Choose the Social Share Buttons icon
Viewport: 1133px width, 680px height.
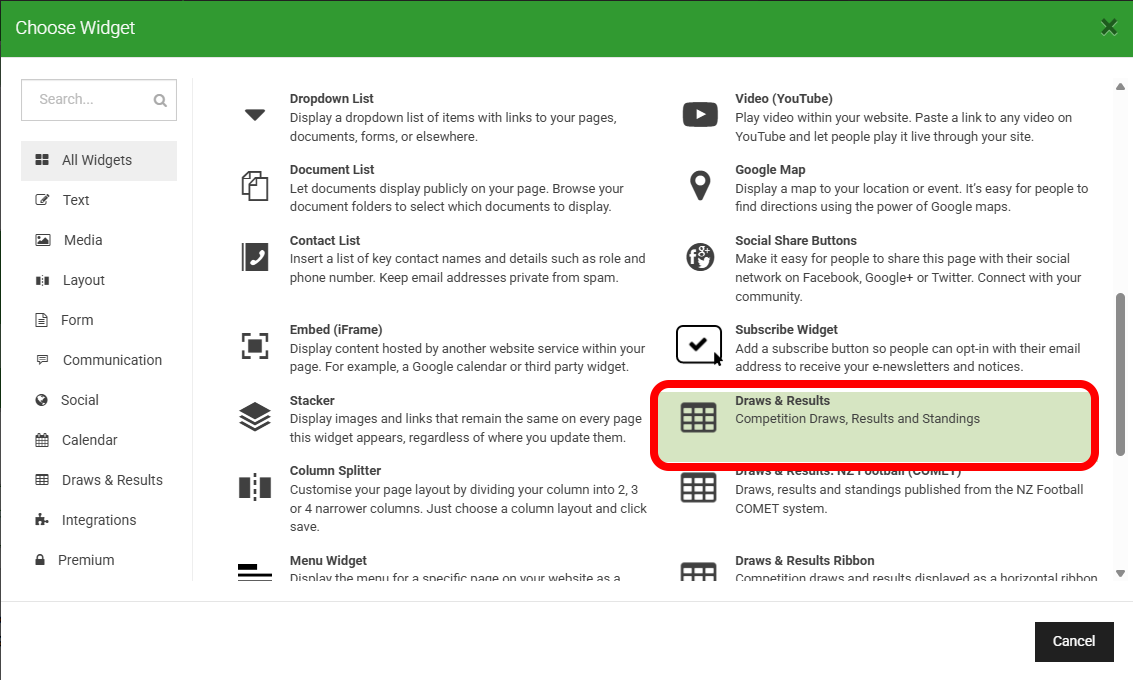click(x=700, y=257)
